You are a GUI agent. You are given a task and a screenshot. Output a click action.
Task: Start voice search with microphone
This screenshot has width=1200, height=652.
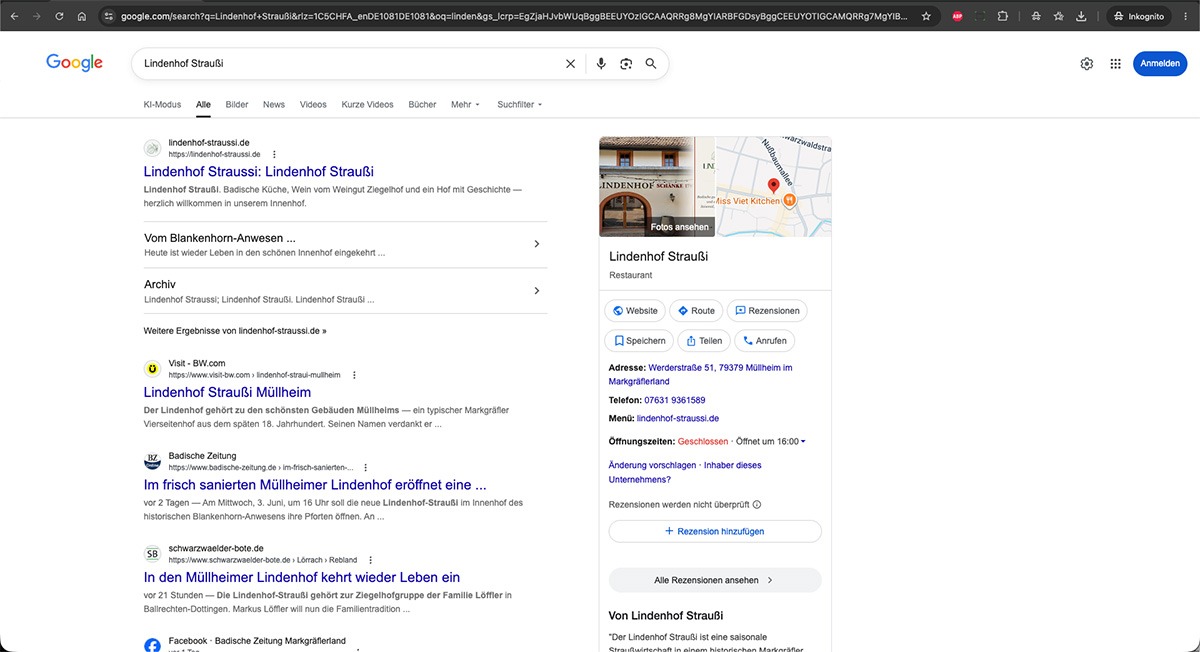click(601, 64)
